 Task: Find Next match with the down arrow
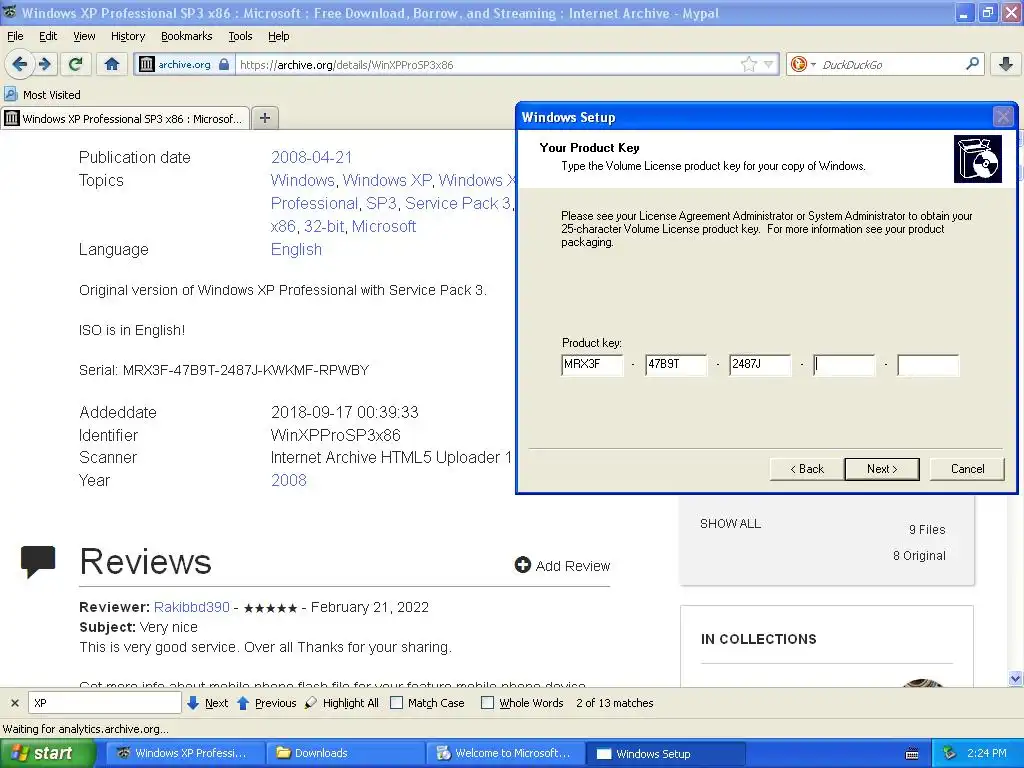coord(207,703)
